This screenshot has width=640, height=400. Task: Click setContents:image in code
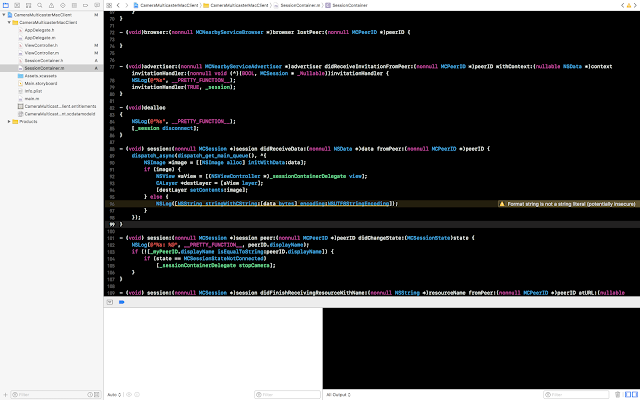pyautogui.click(x=218, y=190)
